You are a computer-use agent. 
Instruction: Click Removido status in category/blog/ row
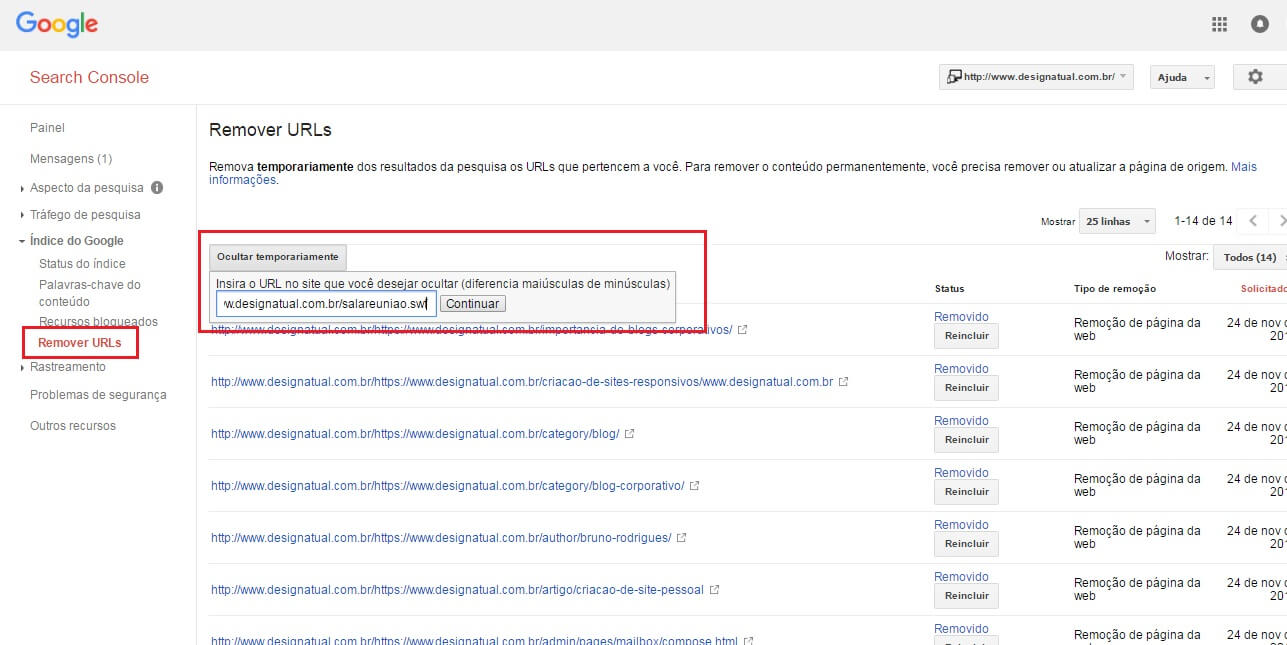961,421
